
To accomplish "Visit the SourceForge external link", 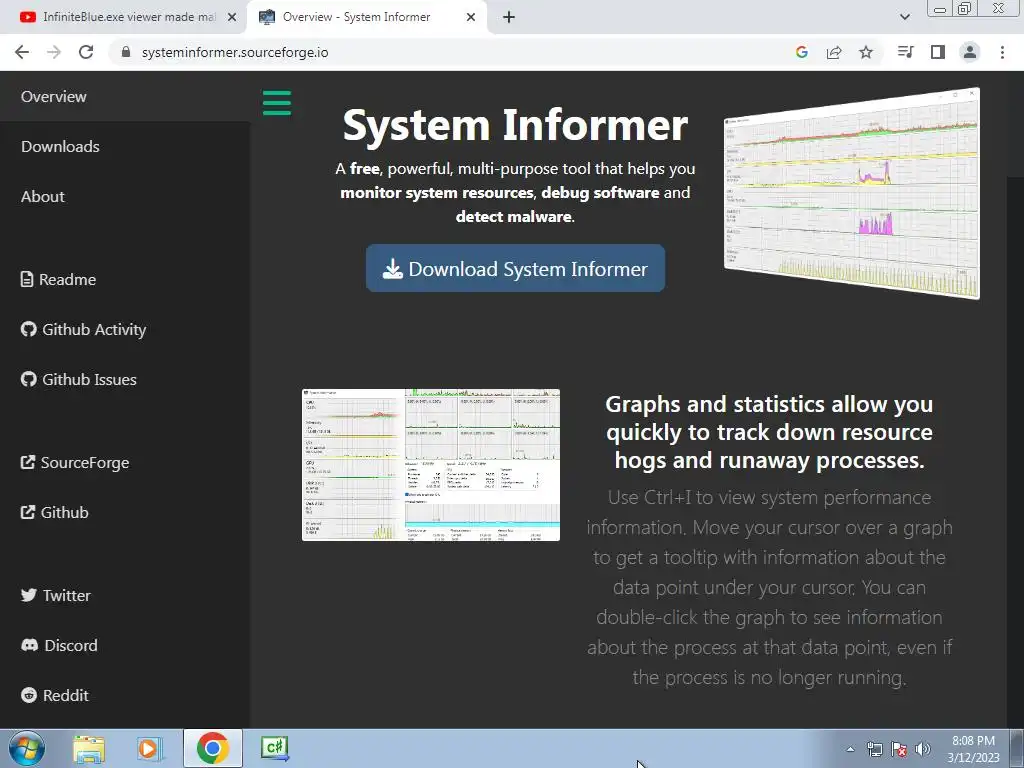I will point(75,462).
